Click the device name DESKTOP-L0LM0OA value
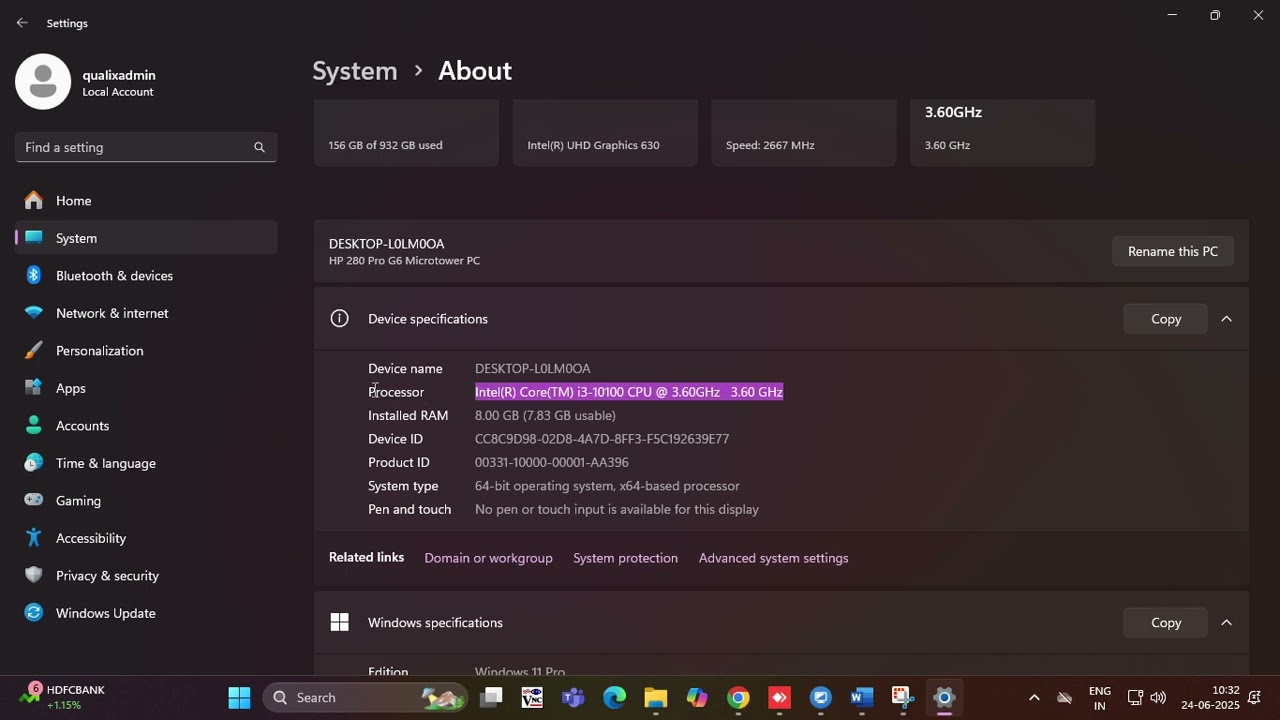This screenshot has height=720, width=1280. (533, 369)
